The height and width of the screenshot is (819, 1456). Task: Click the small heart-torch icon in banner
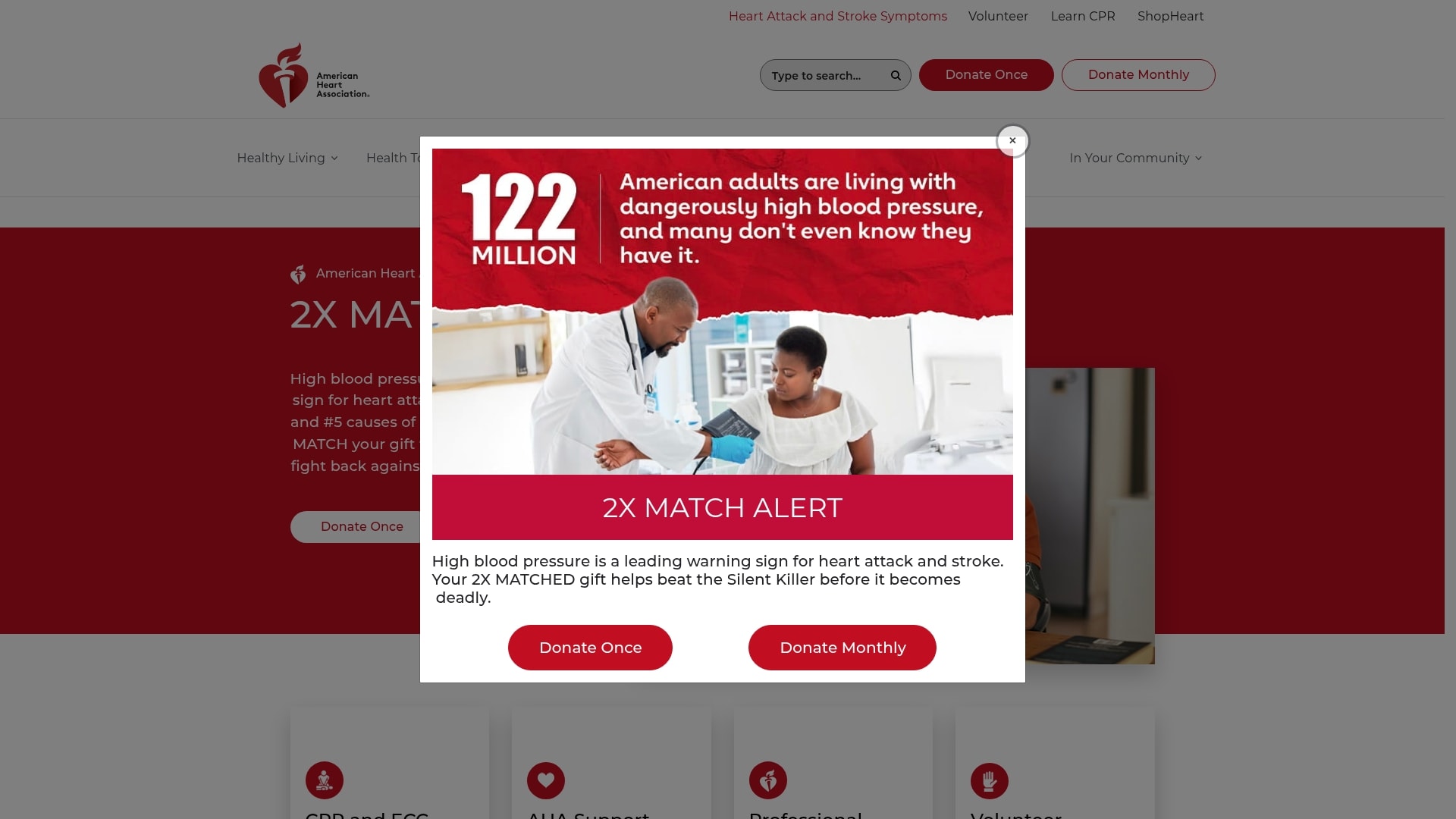pyautogui.click(x=298, y=274)
